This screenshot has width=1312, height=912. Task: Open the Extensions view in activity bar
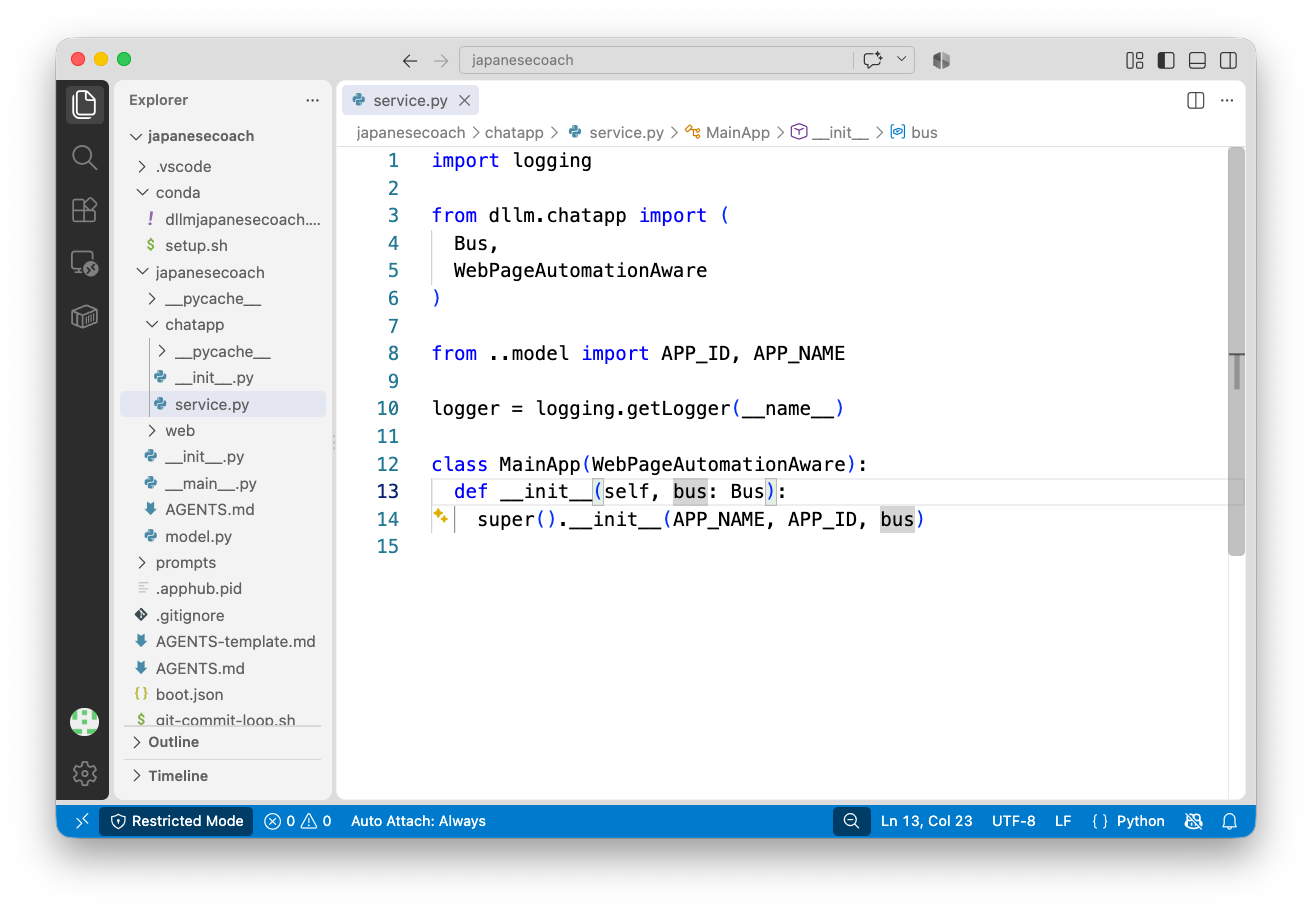(x=84, y=210)
